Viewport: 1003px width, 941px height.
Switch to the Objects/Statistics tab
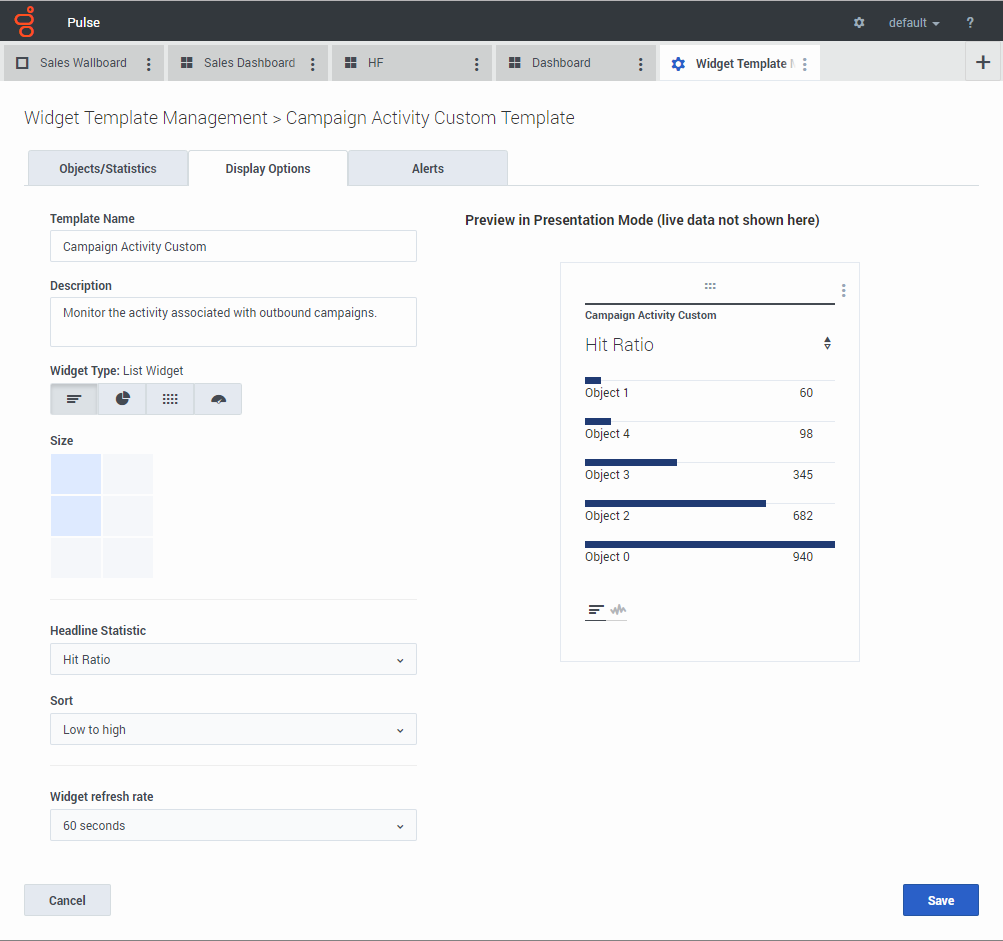click(108, 169)
